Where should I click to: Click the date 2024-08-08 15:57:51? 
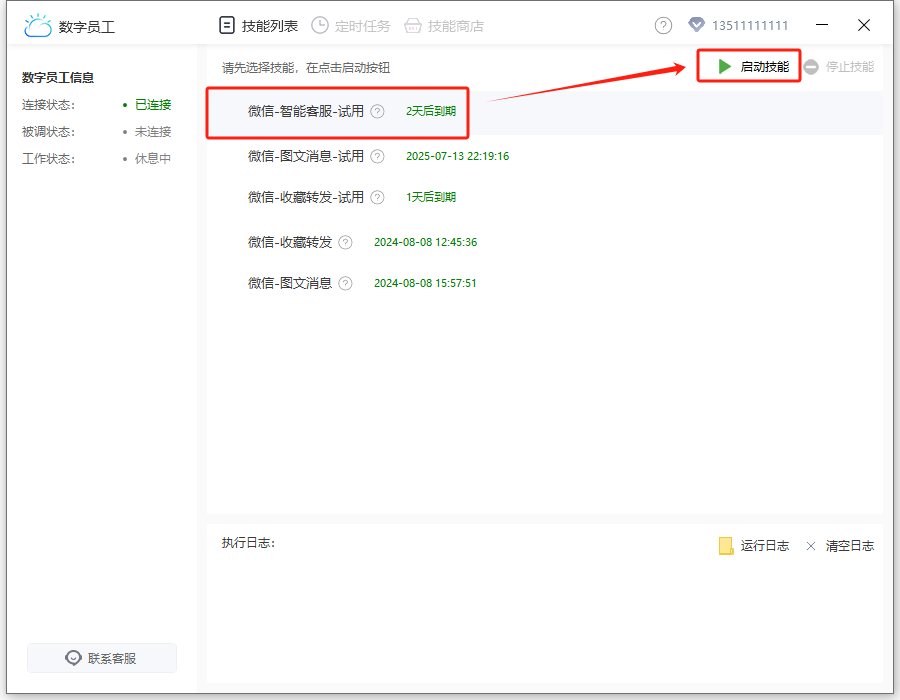tap(425, 283)
